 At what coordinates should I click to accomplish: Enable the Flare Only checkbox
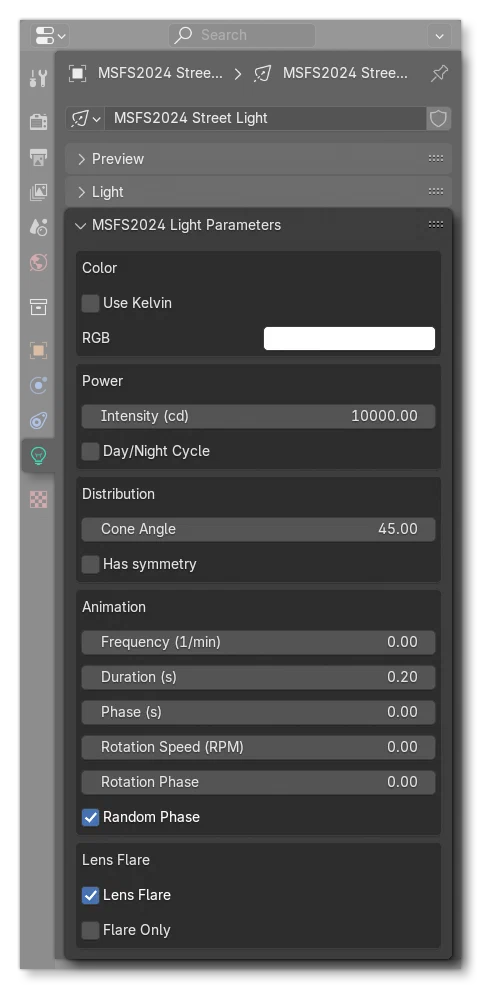91,930
